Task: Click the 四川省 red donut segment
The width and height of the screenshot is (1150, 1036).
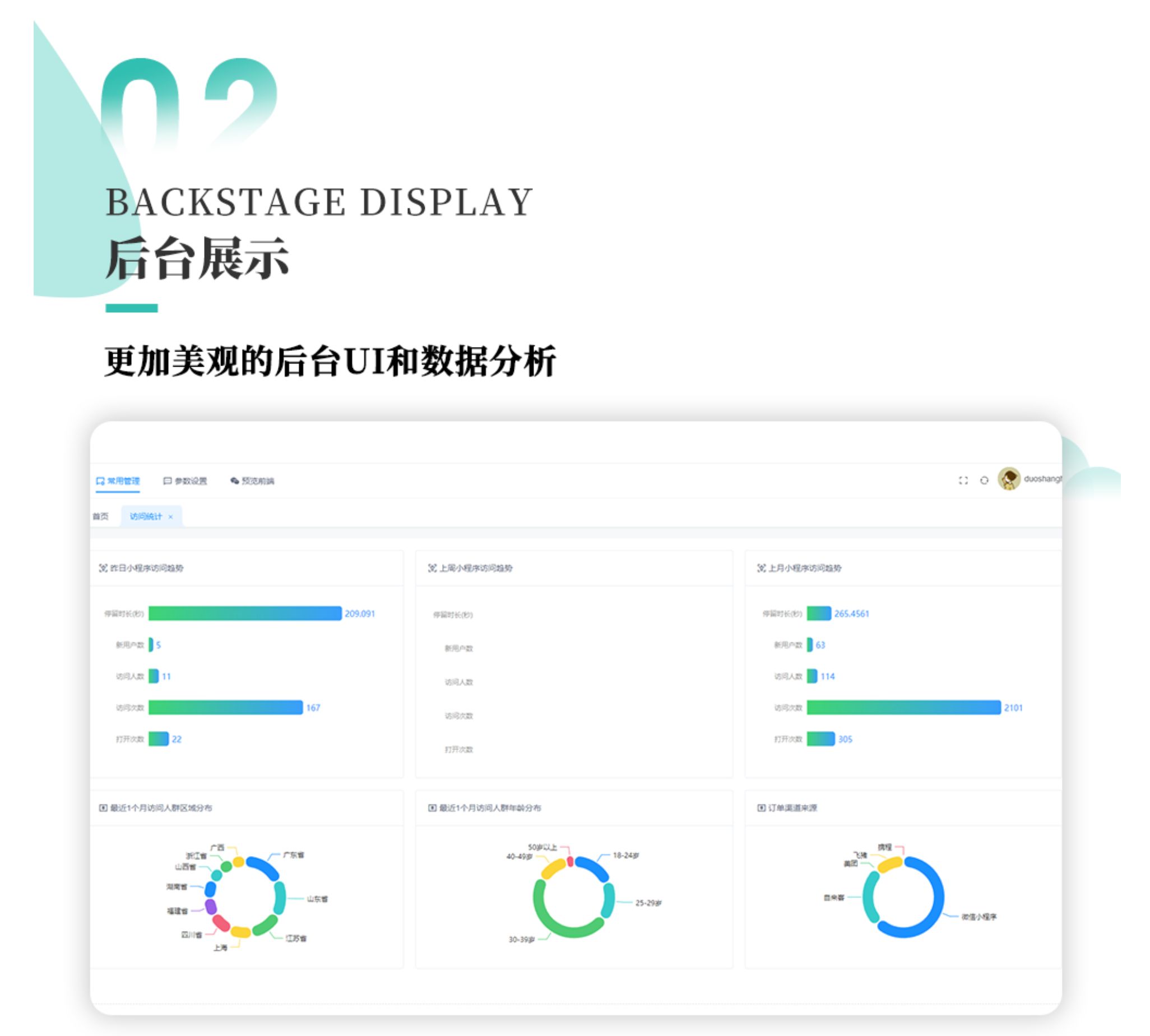Action: (220, 923)
